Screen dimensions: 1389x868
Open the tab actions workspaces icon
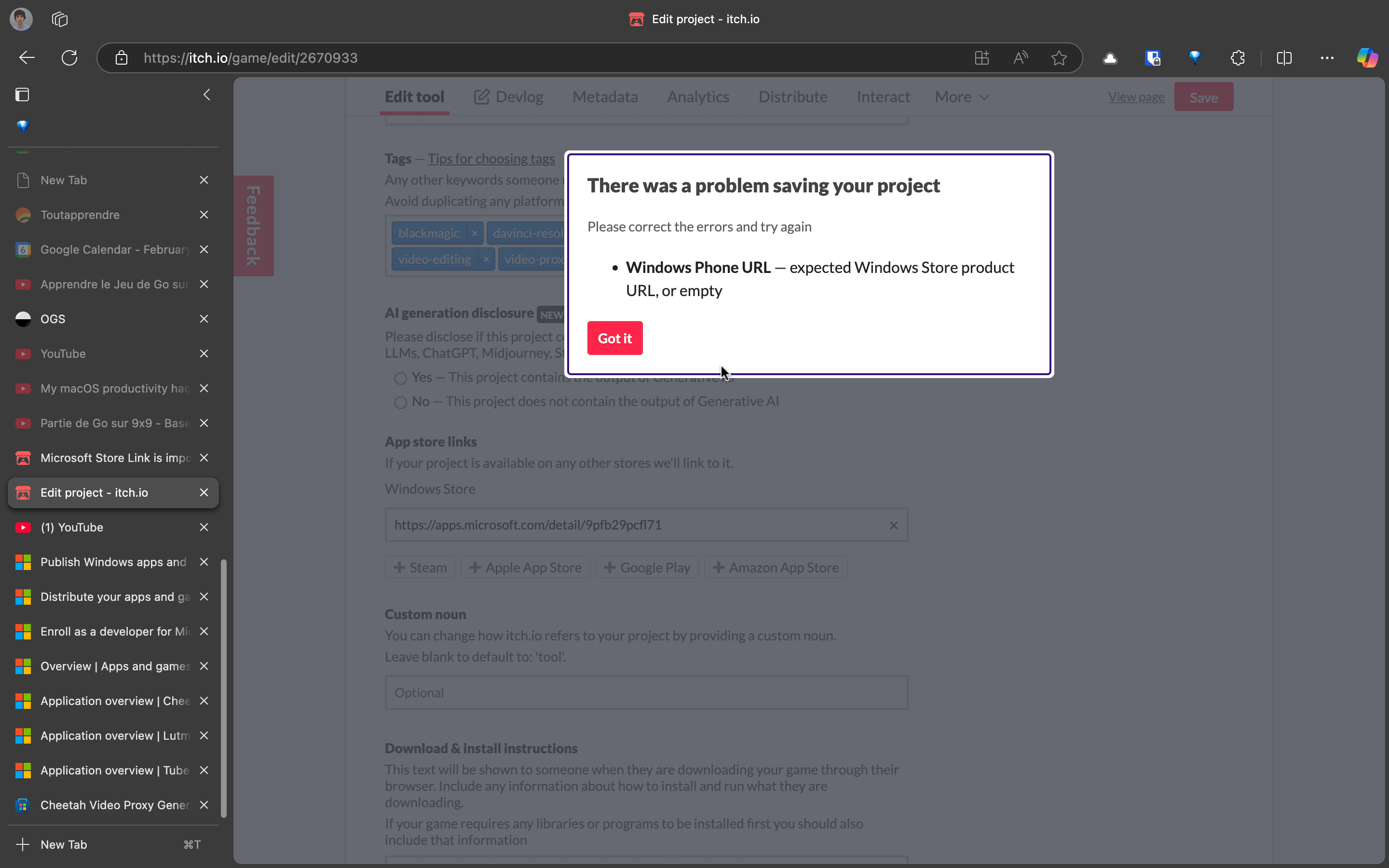coord(60,19)
